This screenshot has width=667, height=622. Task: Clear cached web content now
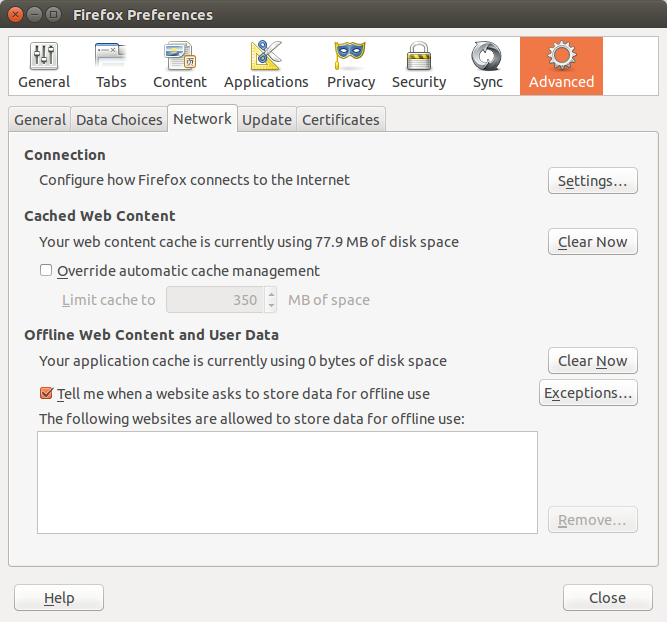click(x=593, y=242)
